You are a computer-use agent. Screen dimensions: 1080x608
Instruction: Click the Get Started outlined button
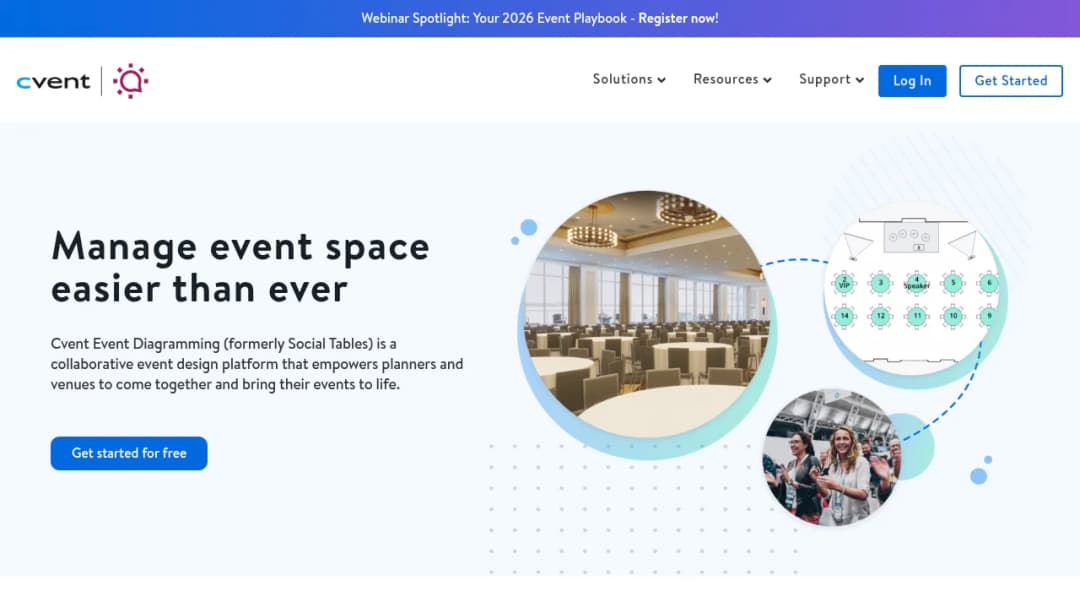[x=1010, y=81]
